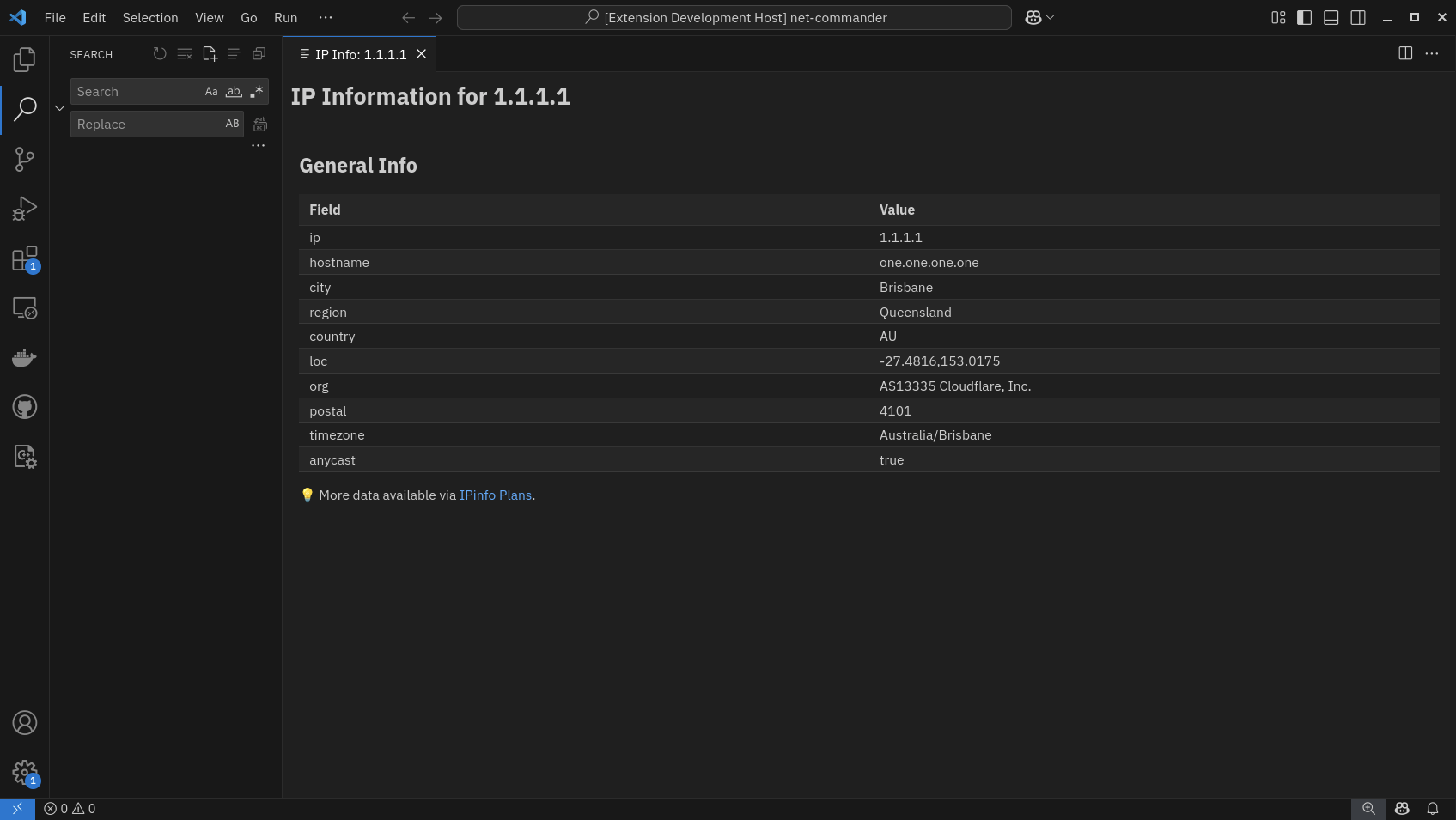Click the anycast field name
Screen dimensions: 1456x820
click(332, 460)
